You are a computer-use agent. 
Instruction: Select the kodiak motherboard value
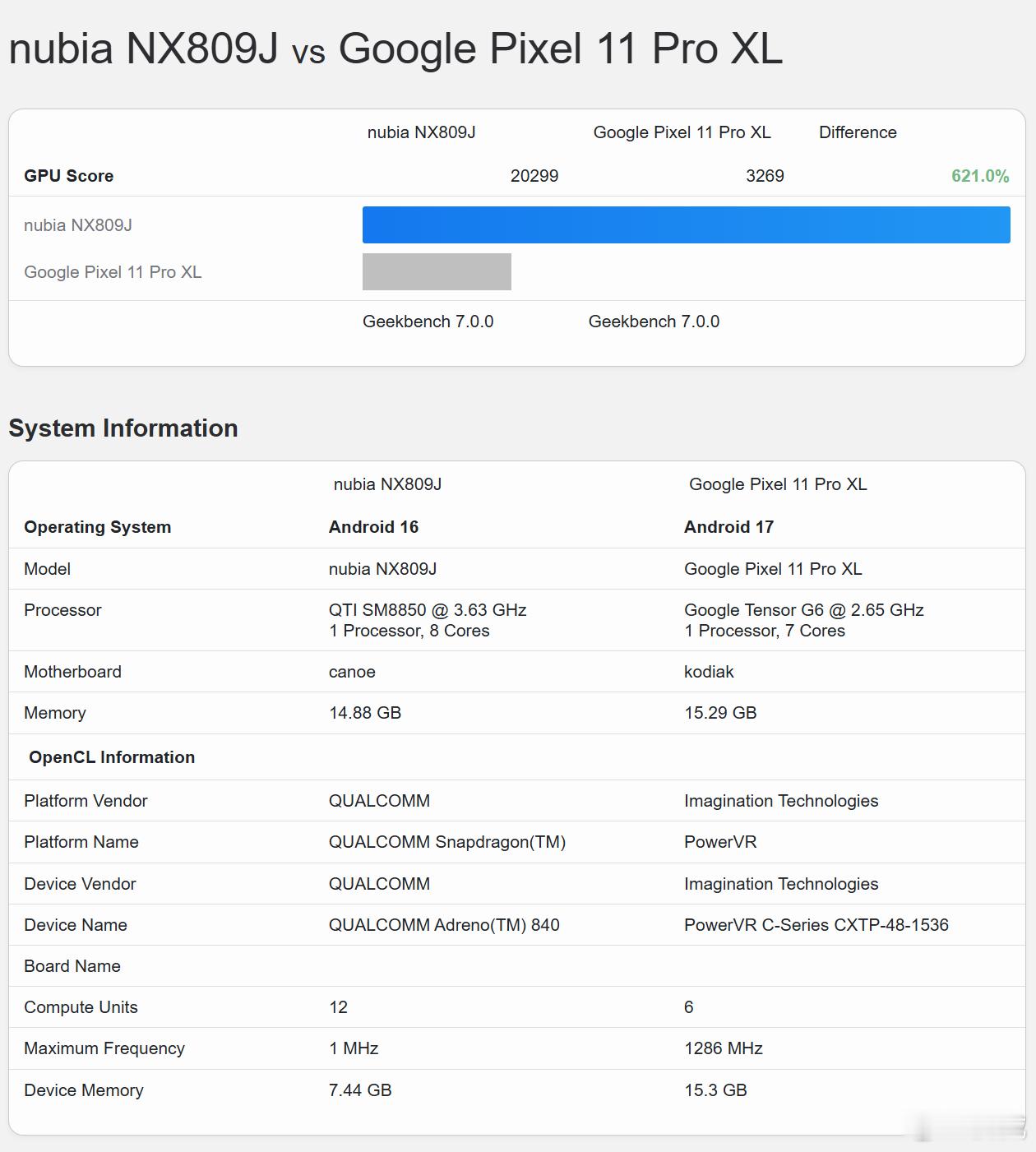pos(709,672)
